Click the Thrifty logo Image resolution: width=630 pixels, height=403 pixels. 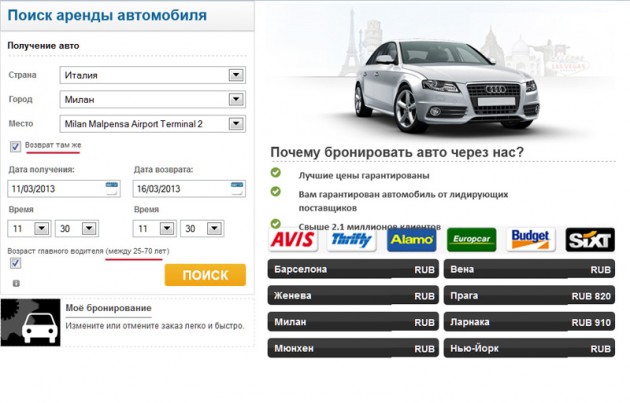351,240
